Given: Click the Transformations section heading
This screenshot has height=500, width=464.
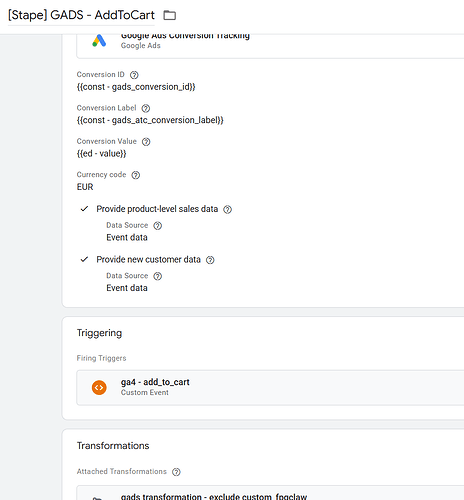Looking at the screenshot, I should [x=113, y=446].
